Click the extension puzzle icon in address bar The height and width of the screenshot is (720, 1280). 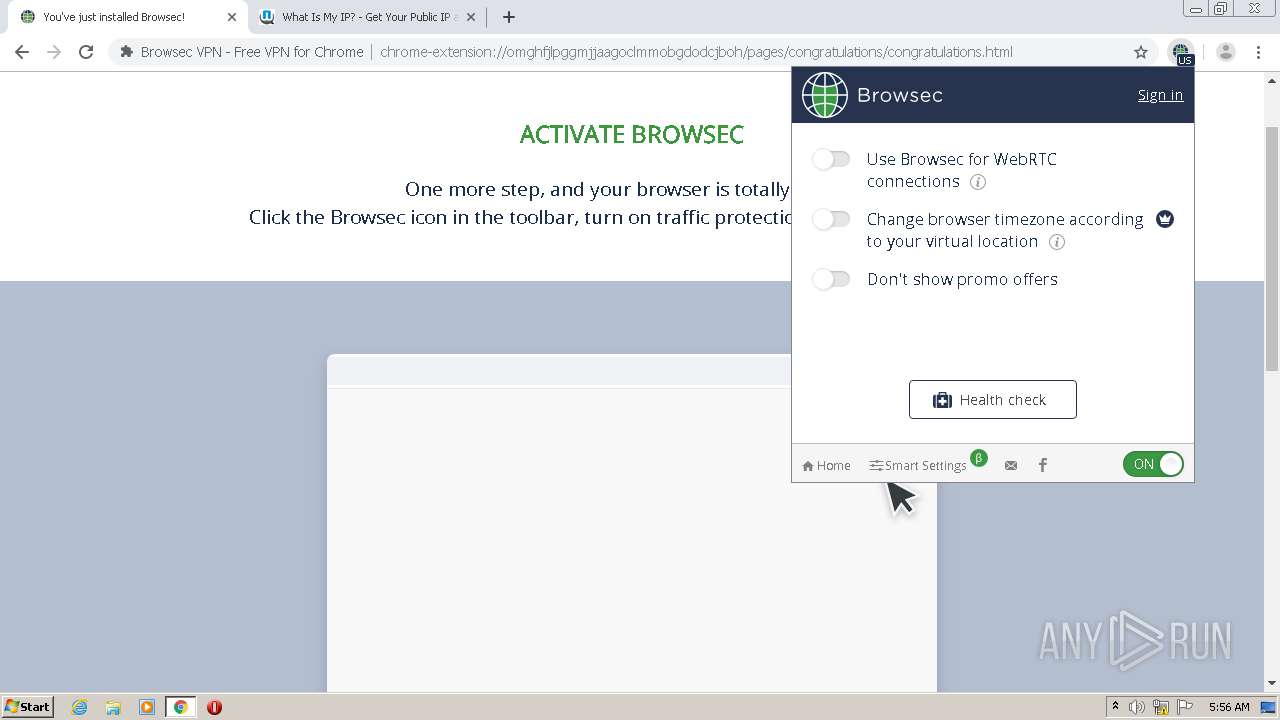126,52
